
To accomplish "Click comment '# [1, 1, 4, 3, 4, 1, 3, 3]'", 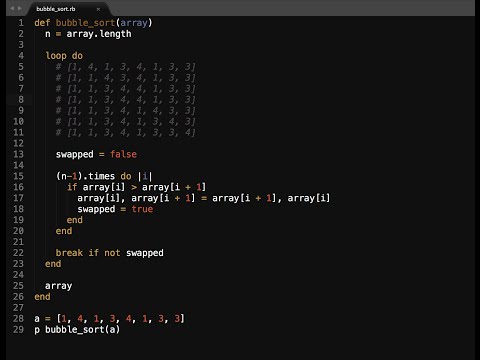I will (126, 78).
